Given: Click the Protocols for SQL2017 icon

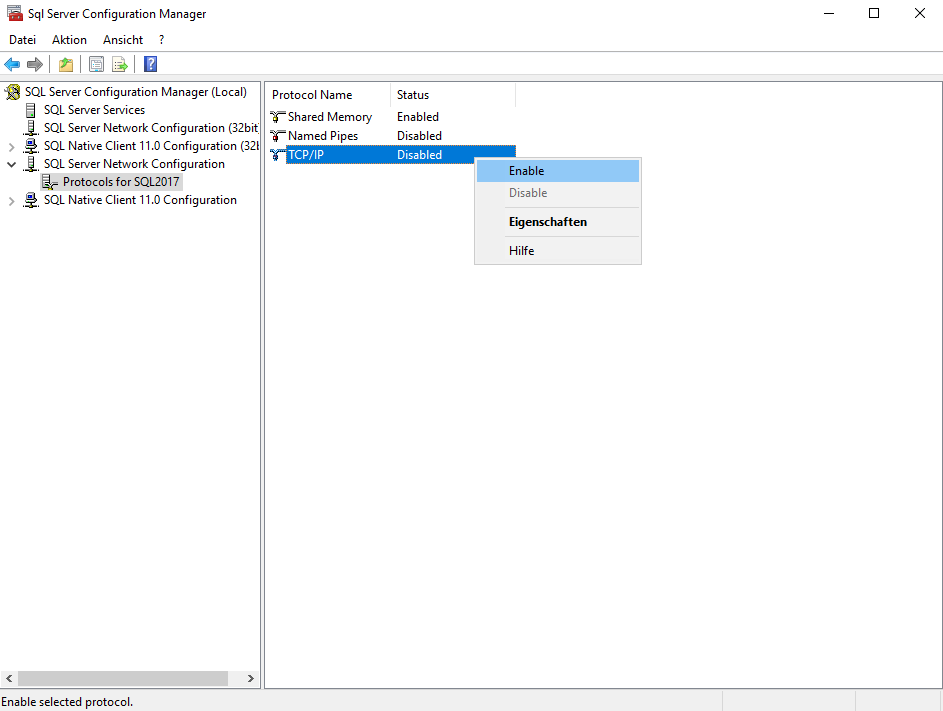Looking at the screenshot, I should [50, 182].
